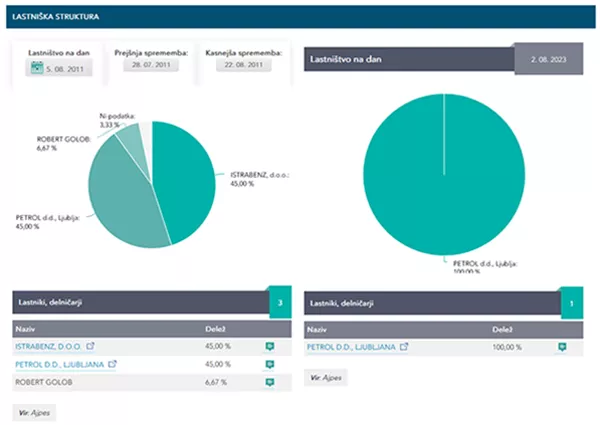
Task: Click comment icon in the ROBERT GOLOB row
Action: 269,382
